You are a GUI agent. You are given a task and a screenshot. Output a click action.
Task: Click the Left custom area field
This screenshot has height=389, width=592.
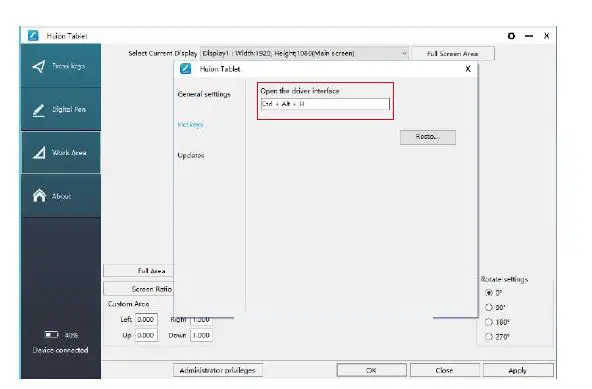146,320
